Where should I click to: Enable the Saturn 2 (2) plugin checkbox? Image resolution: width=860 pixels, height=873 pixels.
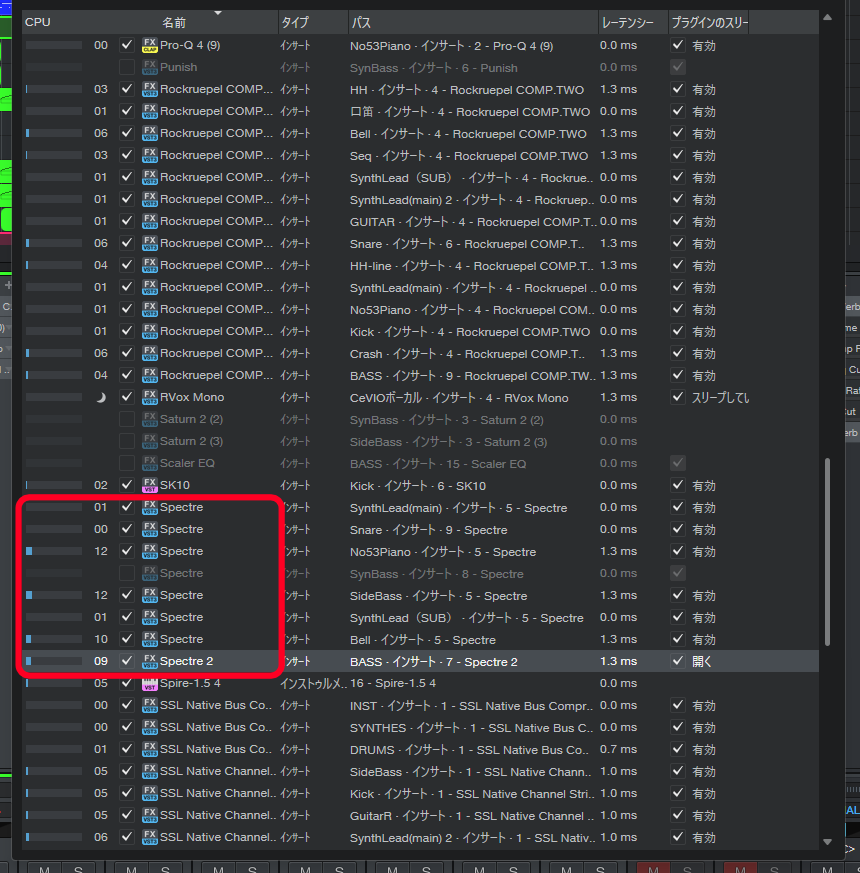[126, 419]
